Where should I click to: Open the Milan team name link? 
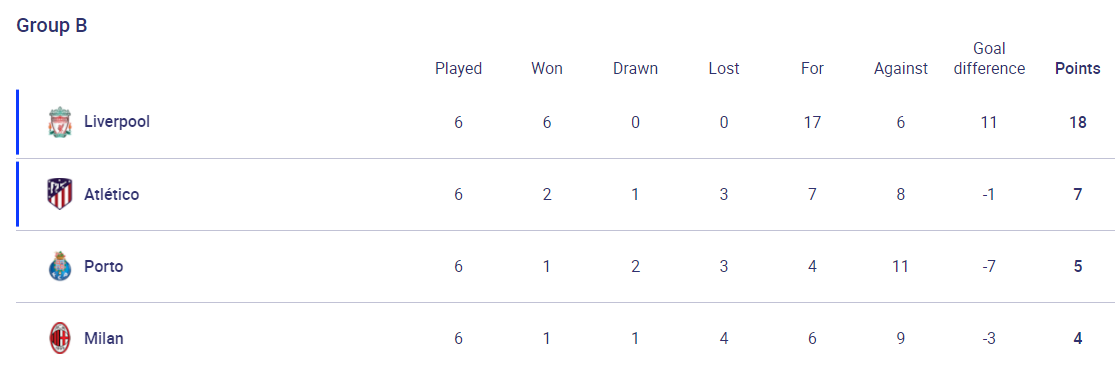click(104, 338)
